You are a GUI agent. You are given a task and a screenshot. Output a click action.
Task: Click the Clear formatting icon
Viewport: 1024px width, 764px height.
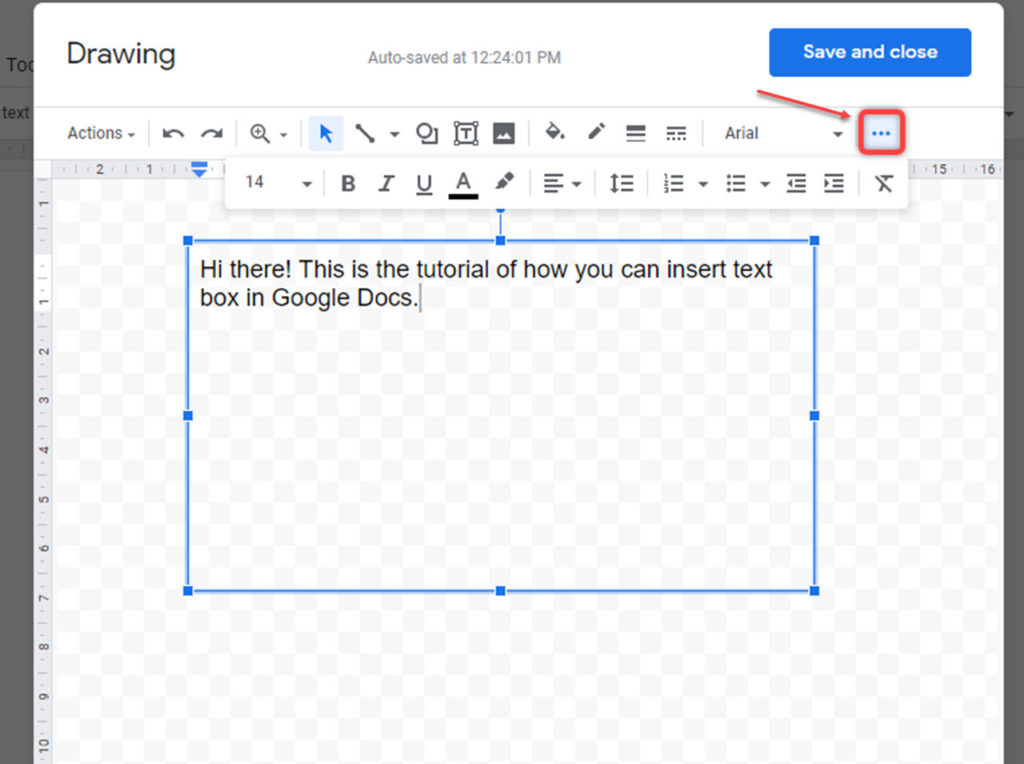[x=884, y=183]
